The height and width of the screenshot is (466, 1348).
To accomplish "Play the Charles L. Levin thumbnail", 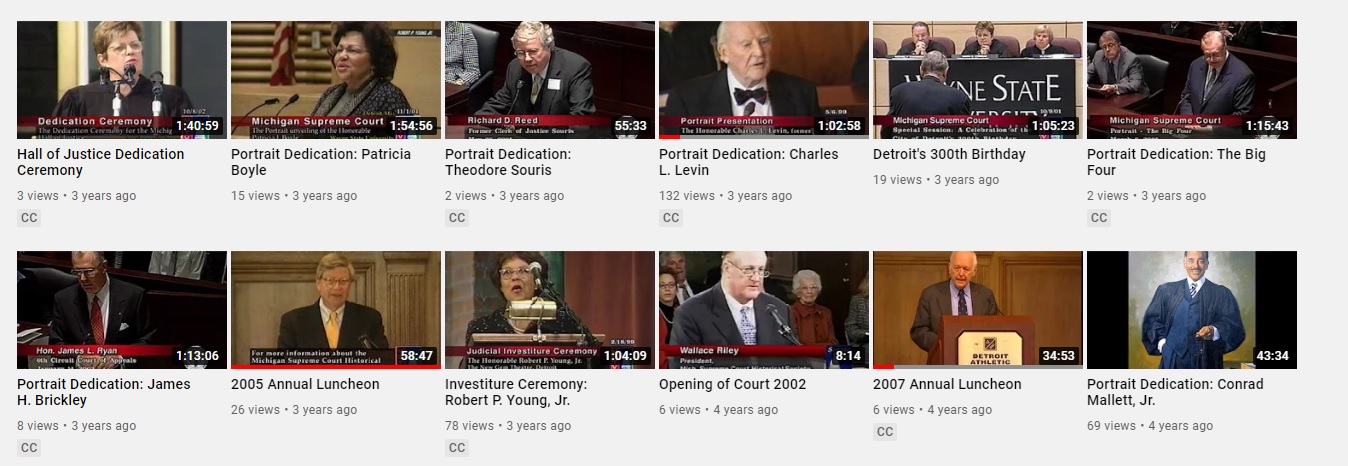I will (764, 80).
